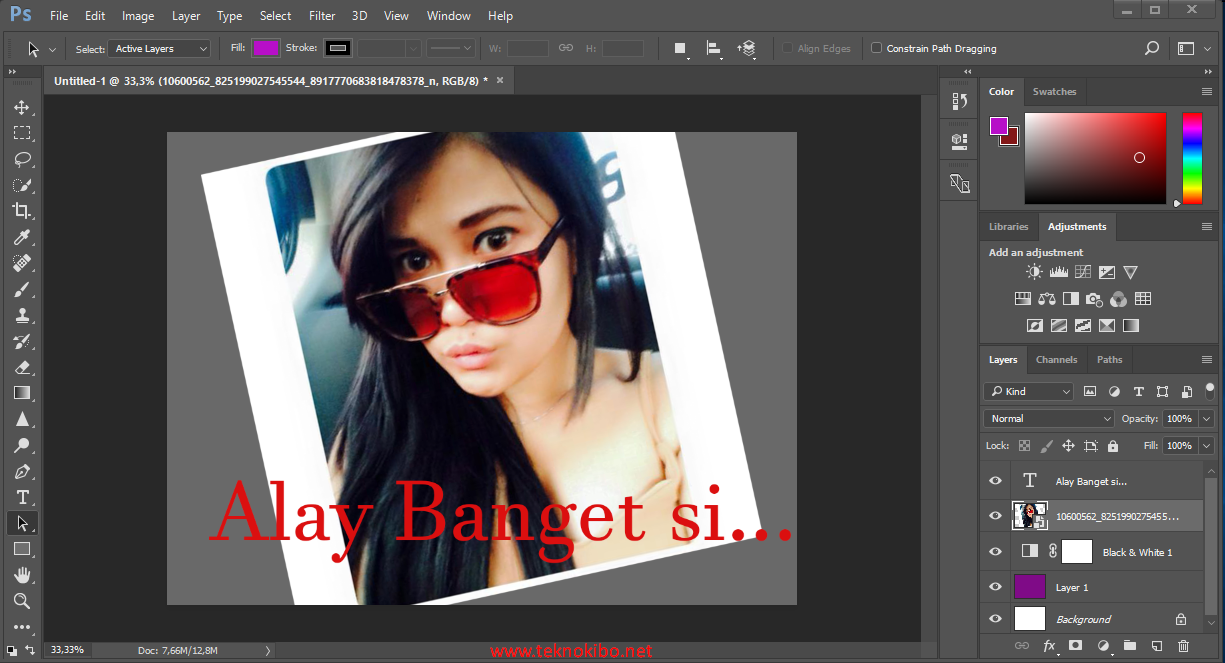Click the Stroke color swatch
Viewport: 1225px width, 663px height.
(x=338, y=48)
